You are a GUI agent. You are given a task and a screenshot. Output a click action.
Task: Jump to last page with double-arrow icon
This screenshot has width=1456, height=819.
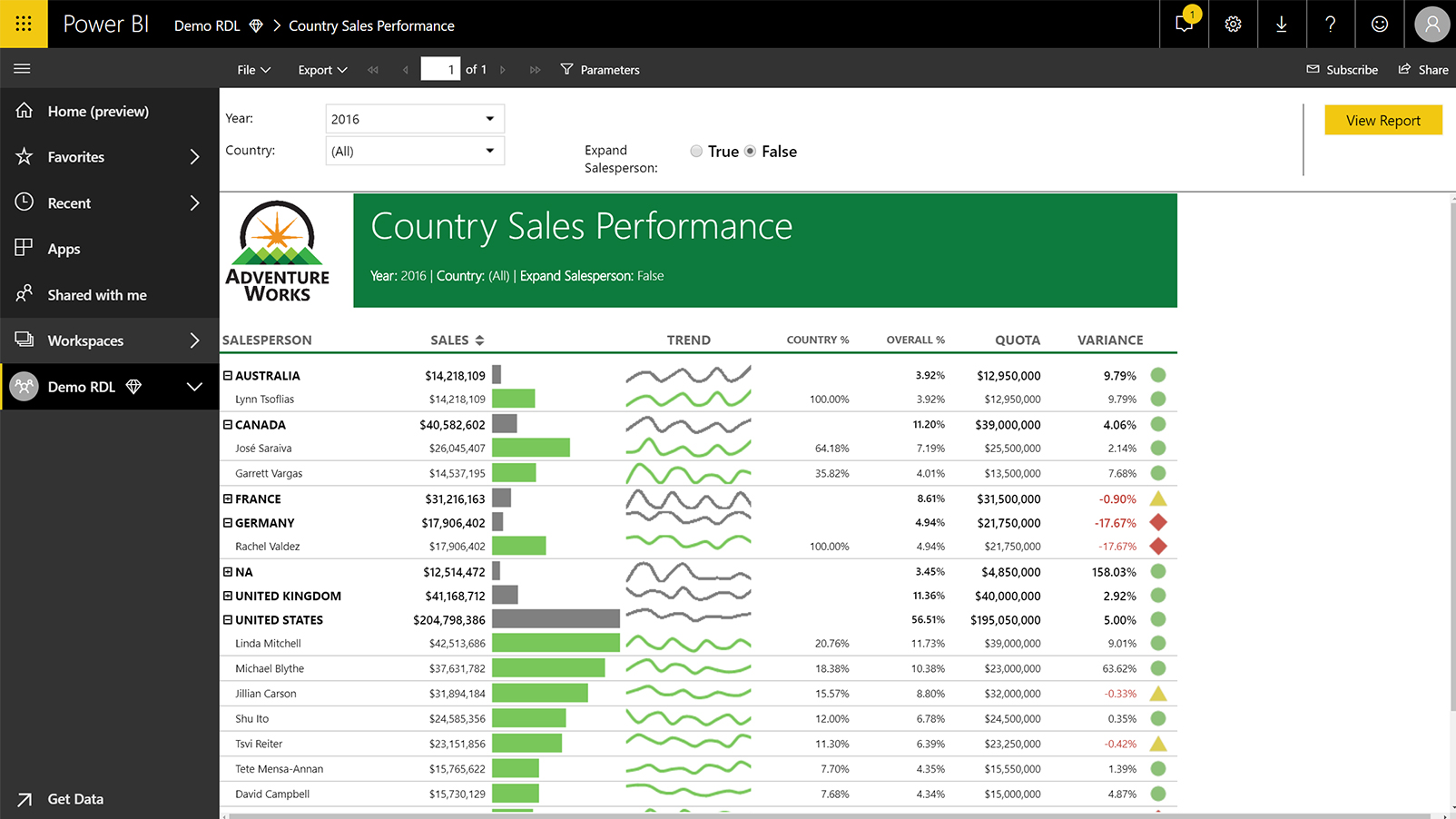[535, 69]
